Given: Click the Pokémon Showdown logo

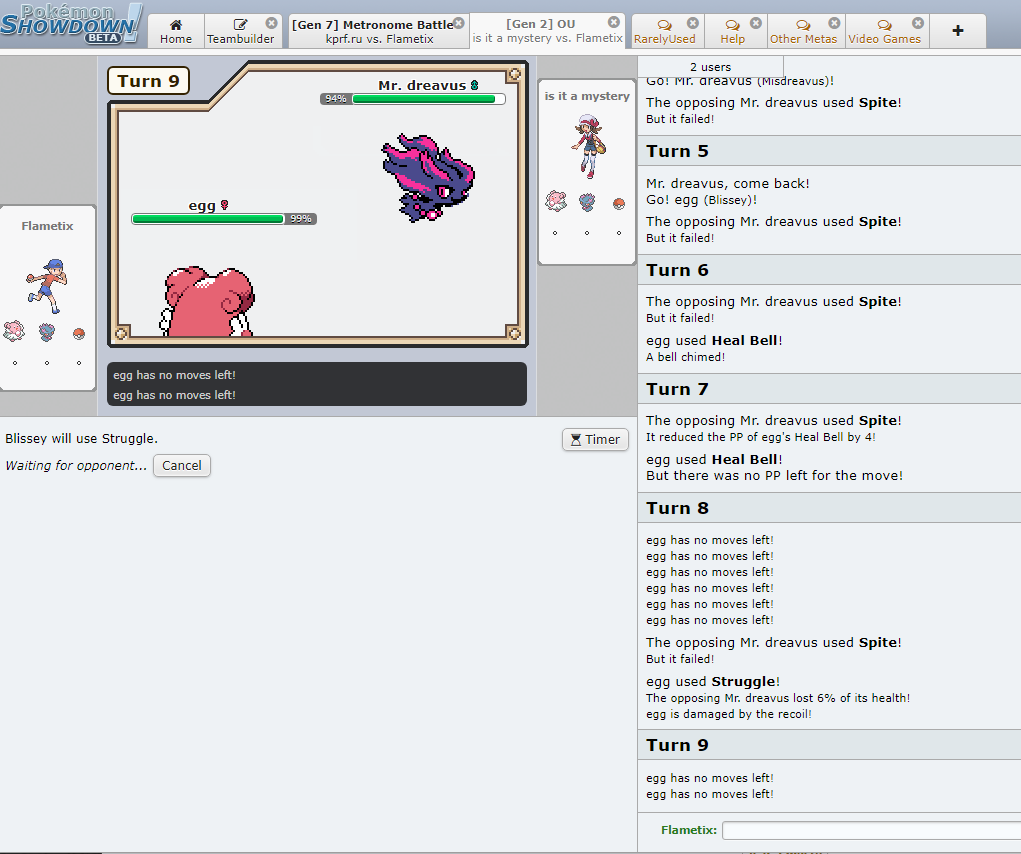Looking at the screenshot, I should click(x=71, y=23).
